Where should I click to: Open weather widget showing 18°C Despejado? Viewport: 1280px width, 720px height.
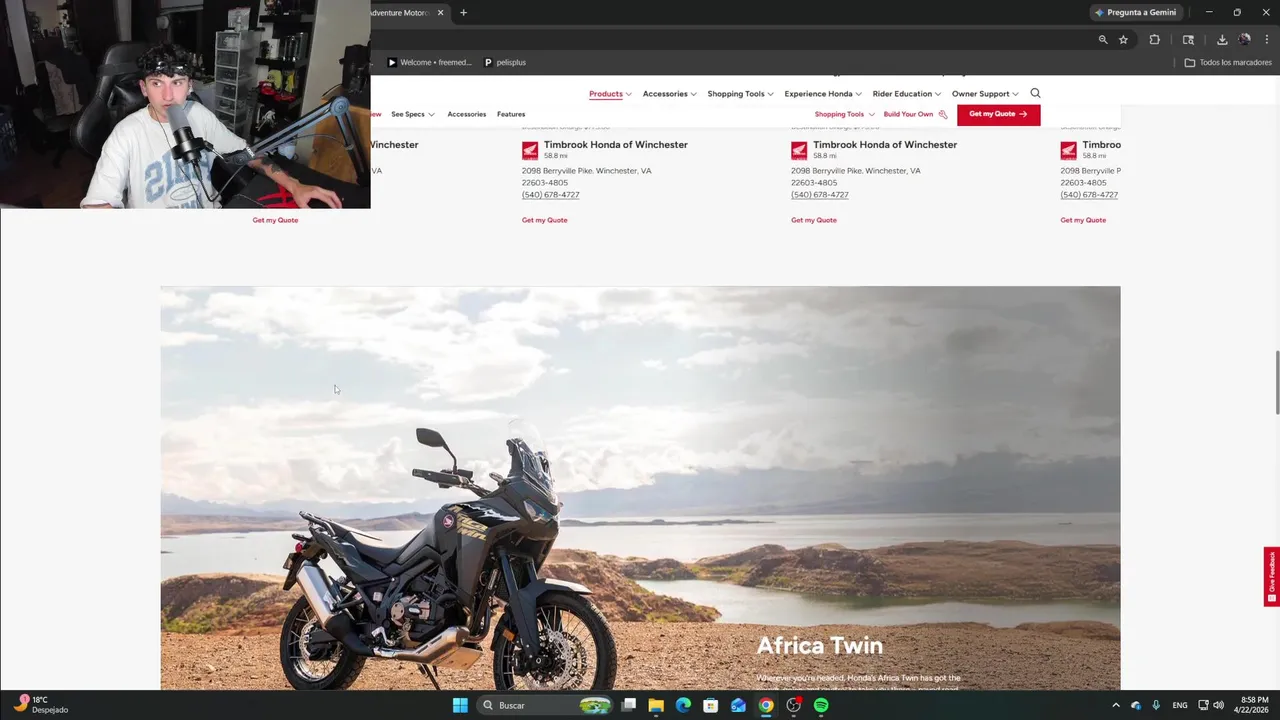click(40, 705)
